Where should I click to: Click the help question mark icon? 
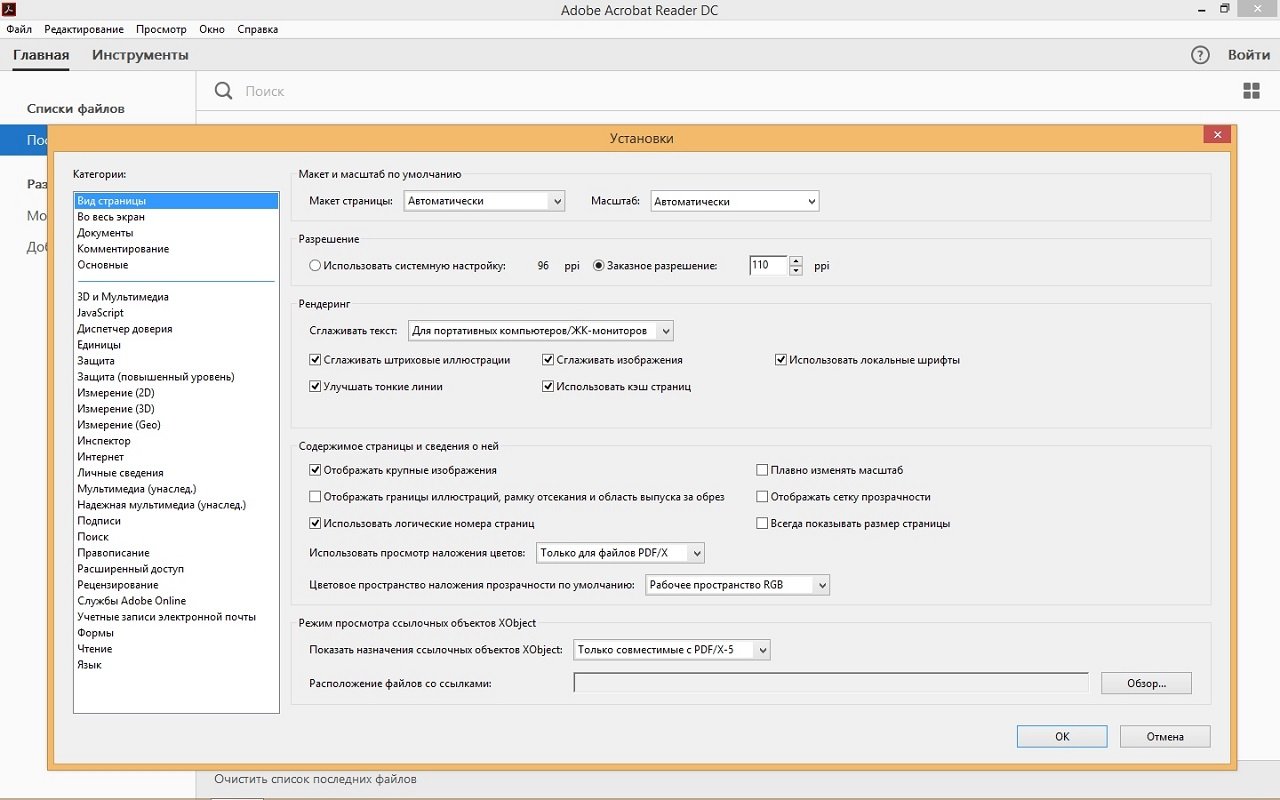click(x=1200, y=55)
